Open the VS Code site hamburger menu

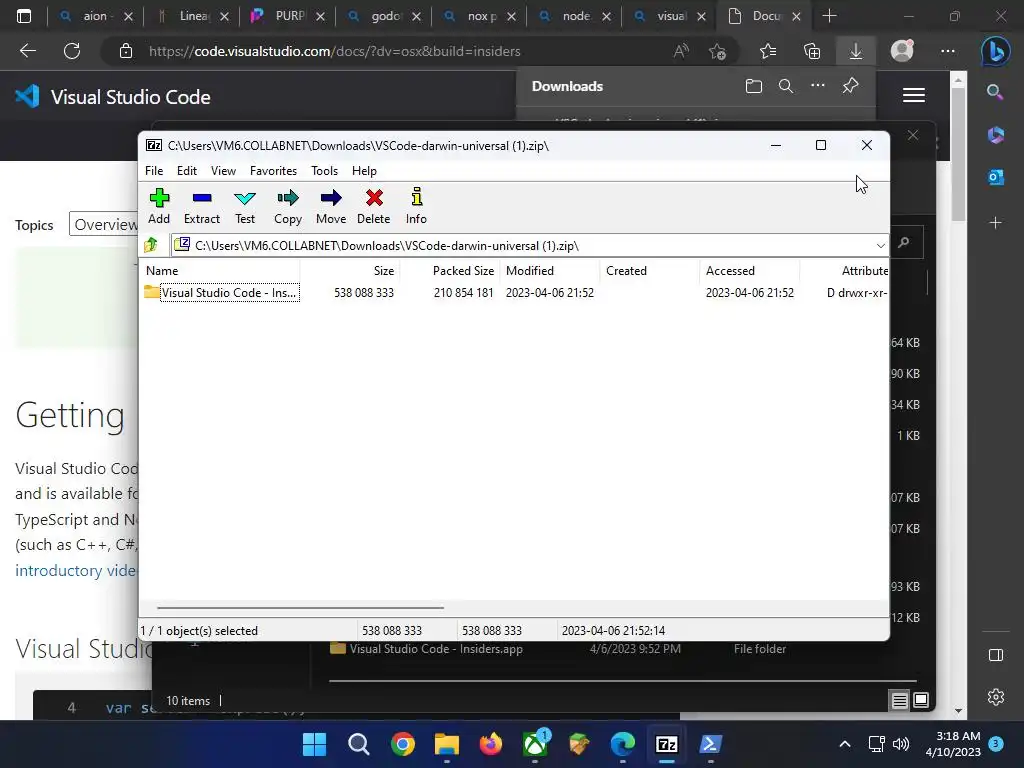[x=914, y=95]
